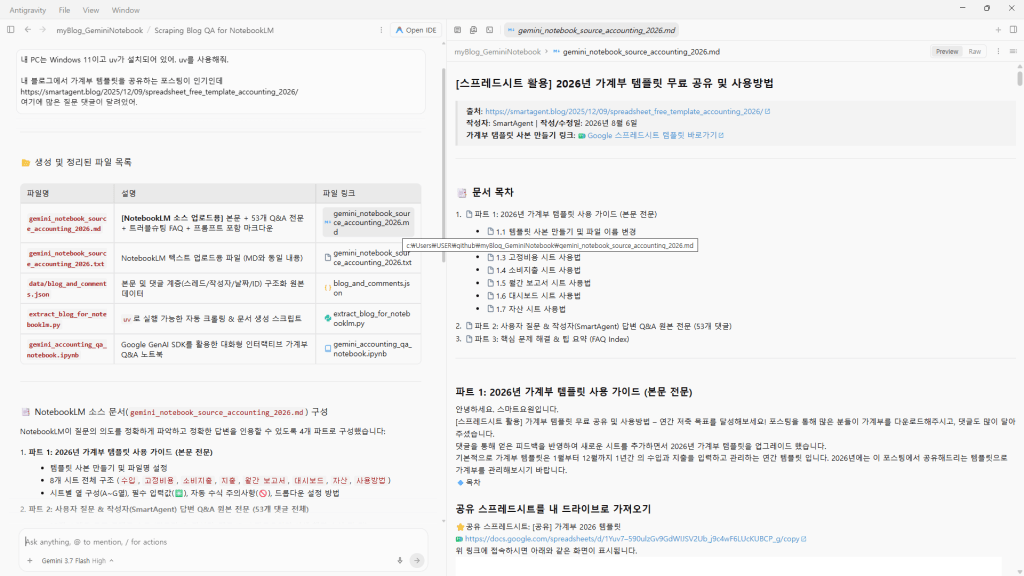Image resolution: width=1024 pixels, height=576 pixels.
Task: Toggle the left sidebar panel icon
Action: click(10, 29)
